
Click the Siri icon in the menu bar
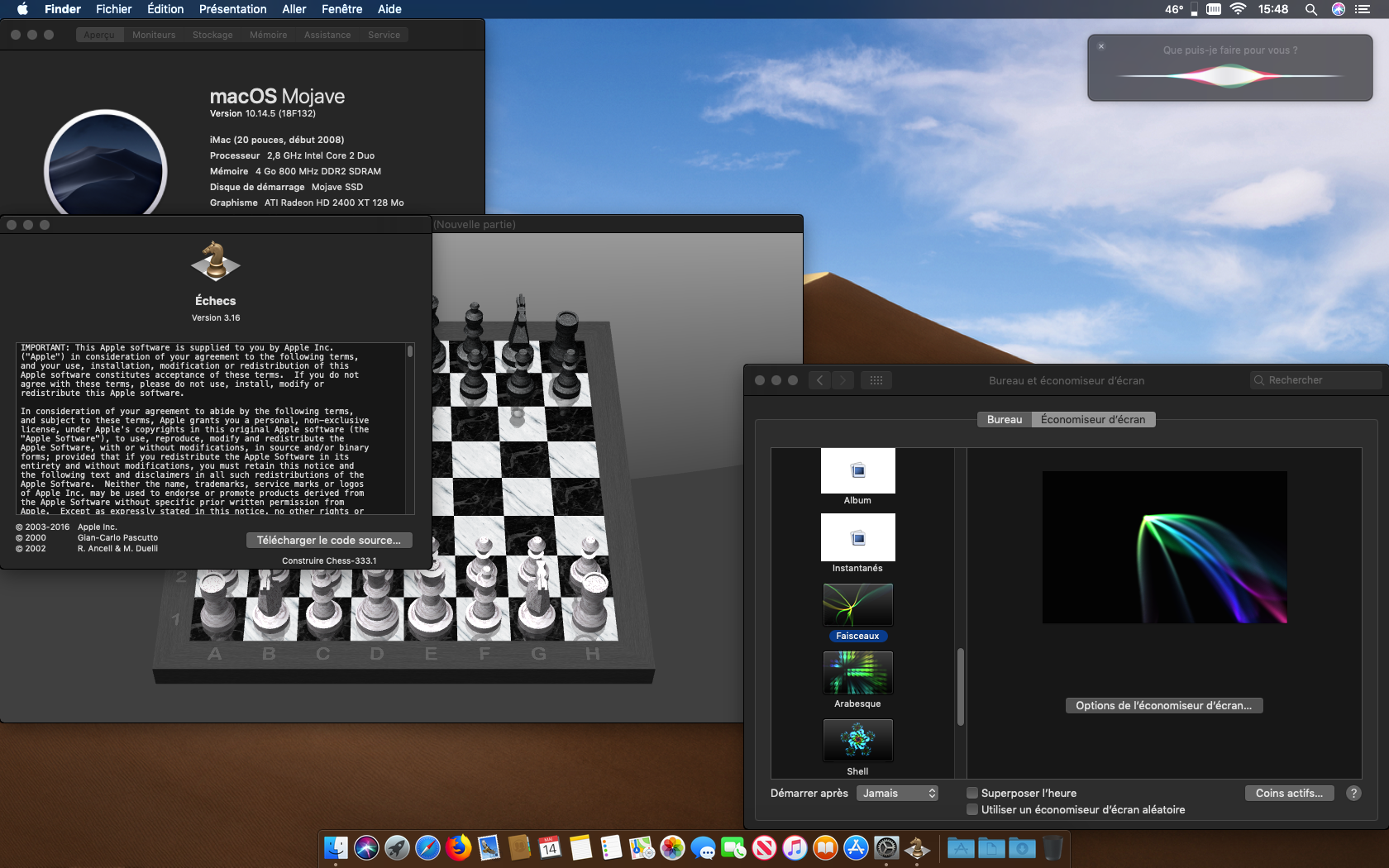click(1339, 9)
